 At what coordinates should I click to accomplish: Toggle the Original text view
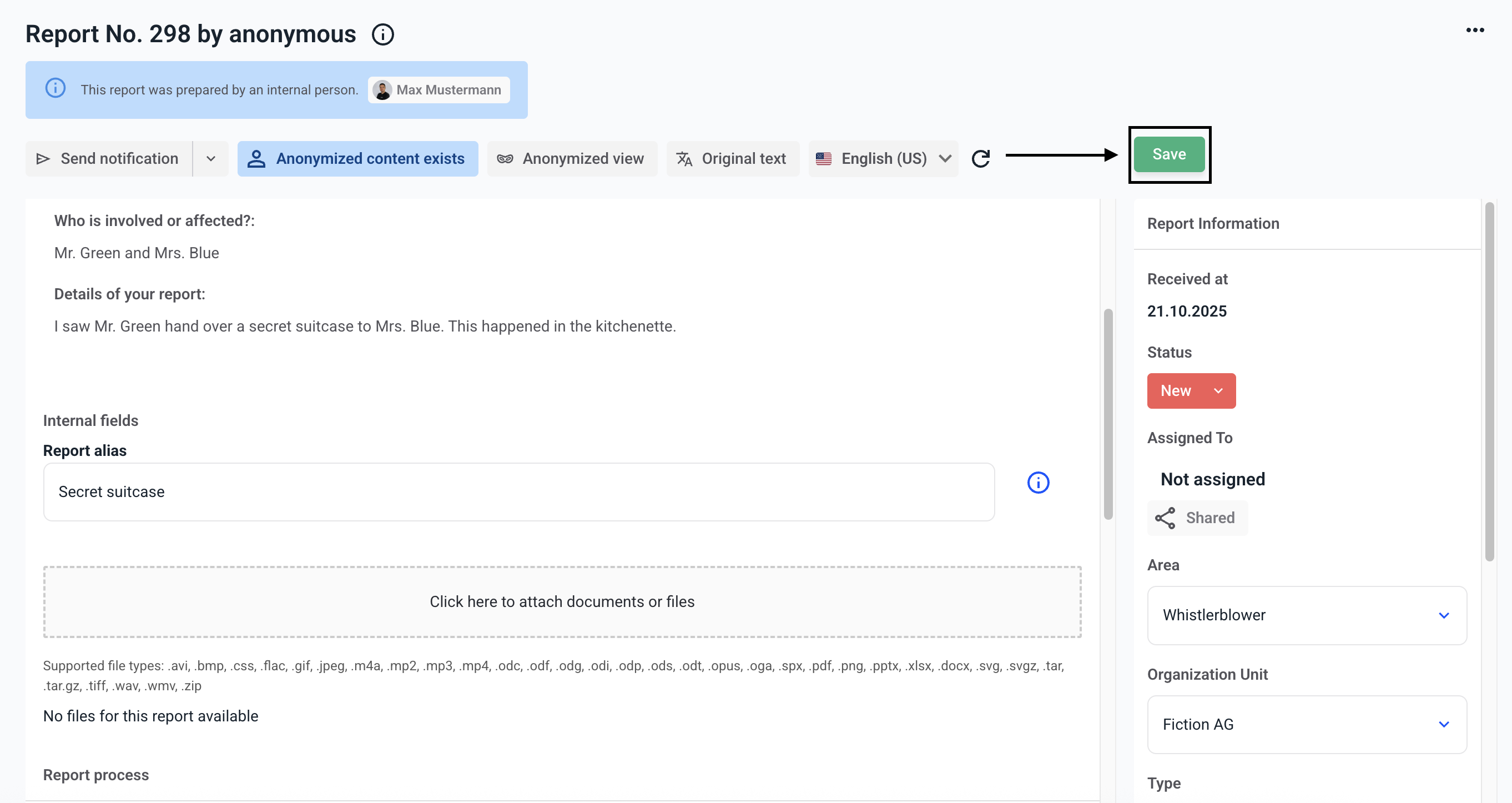click(x=732, y=159)
